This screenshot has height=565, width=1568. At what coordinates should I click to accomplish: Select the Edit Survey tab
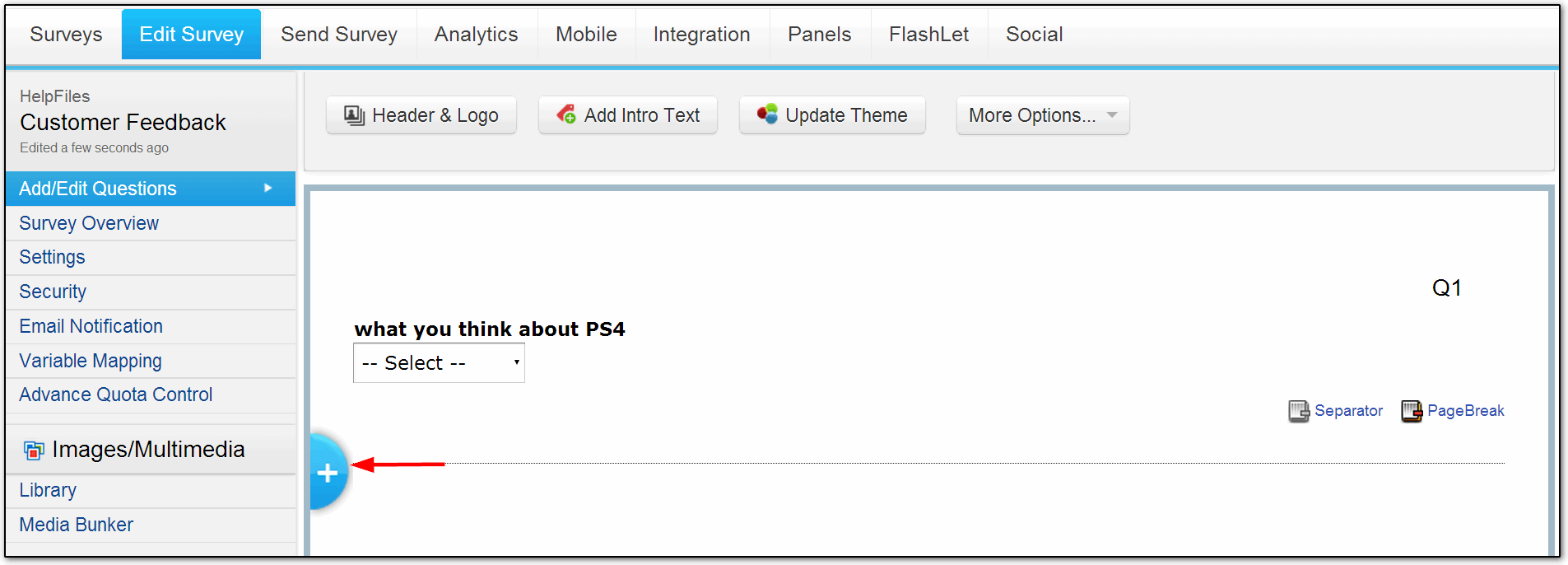[x=191, y=35]
